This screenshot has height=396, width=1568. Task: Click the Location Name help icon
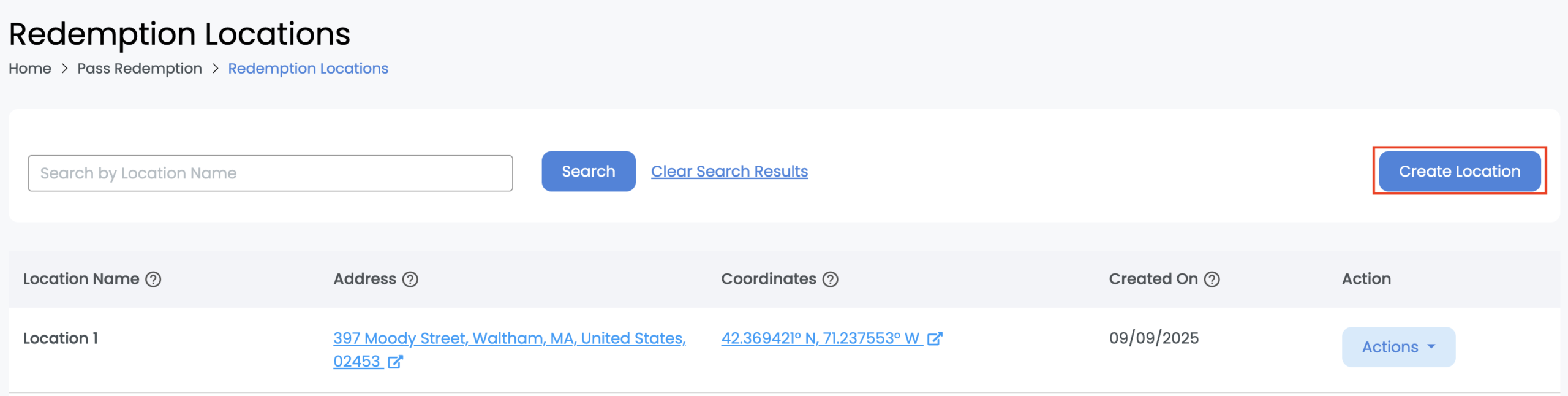click(153, 280)
